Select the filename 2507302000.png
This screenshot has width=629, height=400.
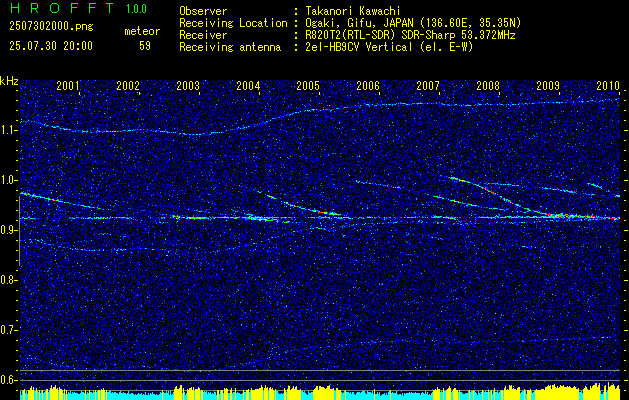pyautogui.click(x=51, y=27)
